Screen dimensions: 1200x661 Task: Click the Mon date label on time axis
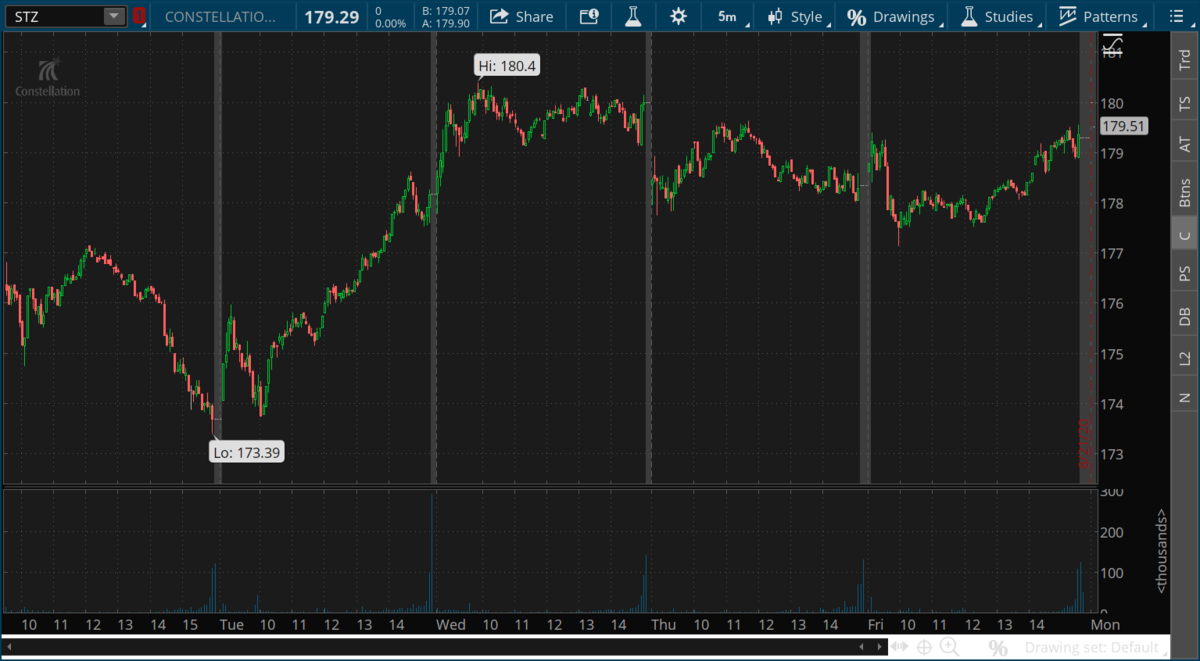click(1104, 625)
